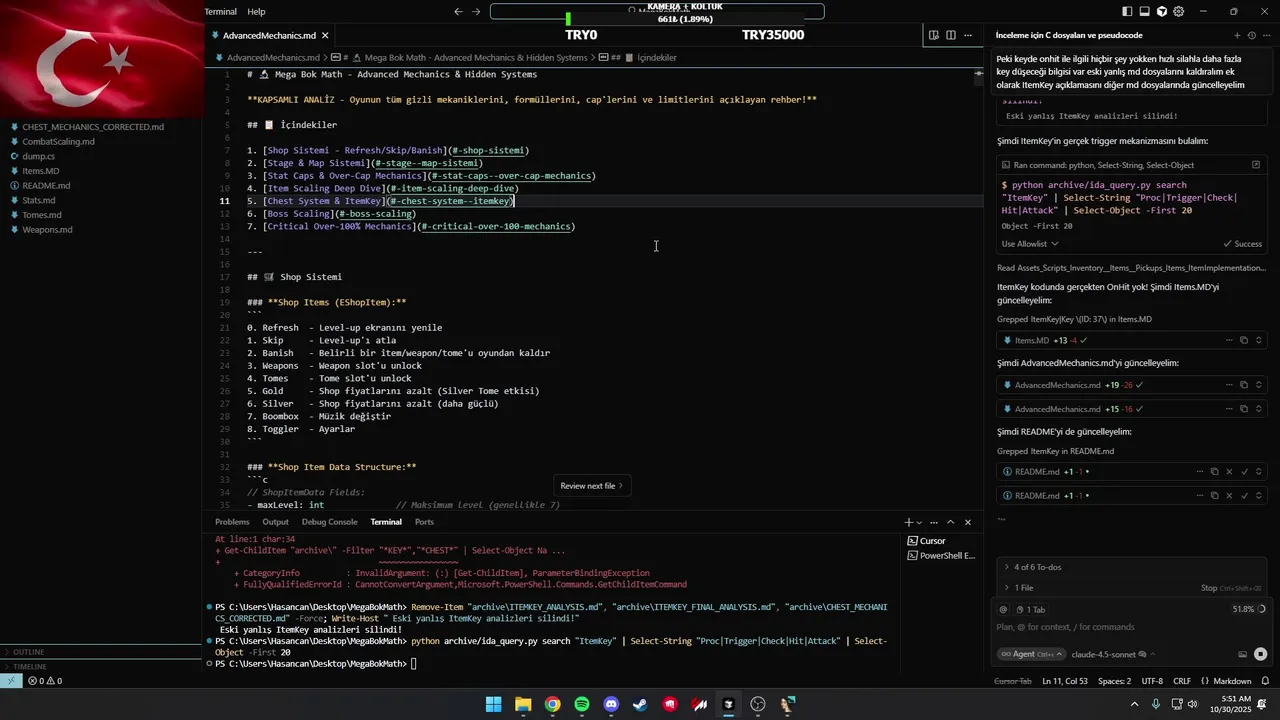Open Chrome from the taskbar
1280x720 pixels.
(552, 705)
